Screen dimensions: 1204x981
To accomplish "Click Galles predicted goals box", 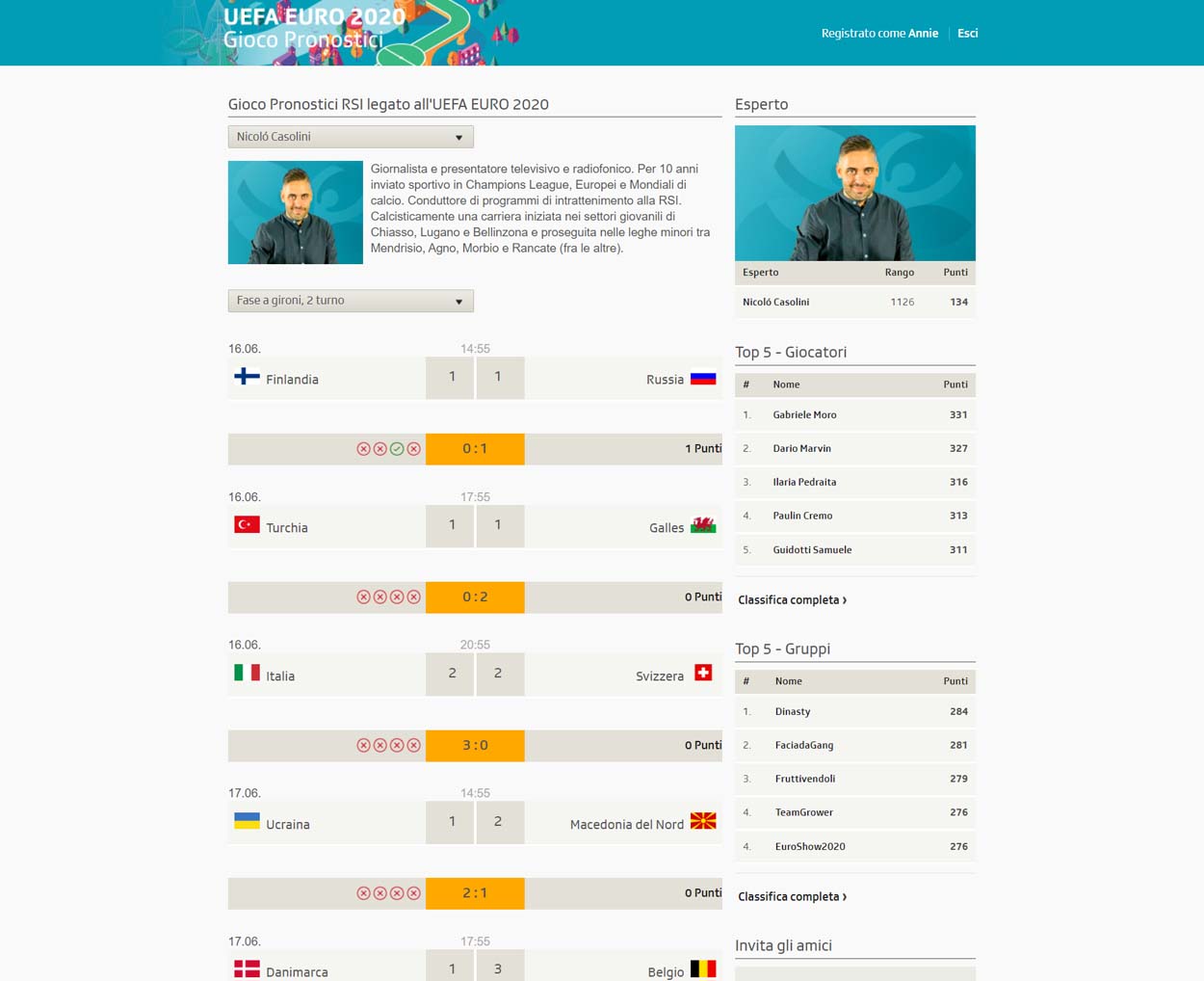I will (x=500, y=525).
